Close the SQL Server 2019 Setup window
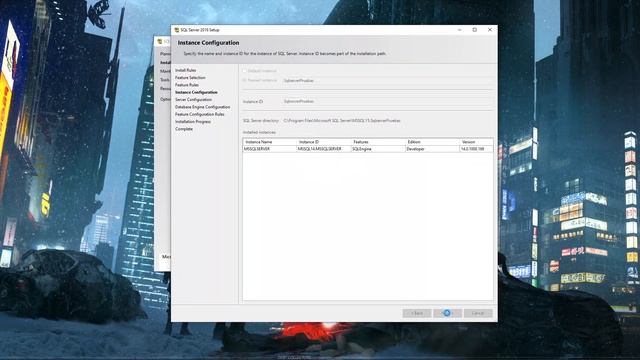 click(x=490, y=30)
